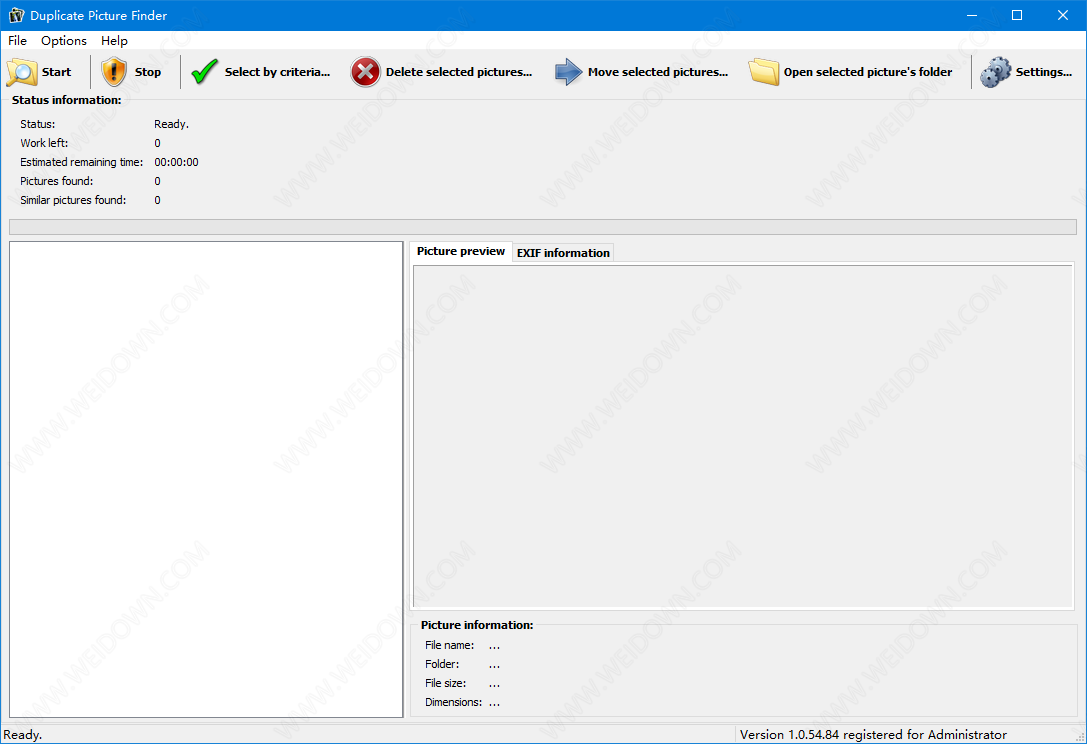Click the Start magnifier icon
The height and width of the screenshot is (744, 1087).
[x=21, y=72]
